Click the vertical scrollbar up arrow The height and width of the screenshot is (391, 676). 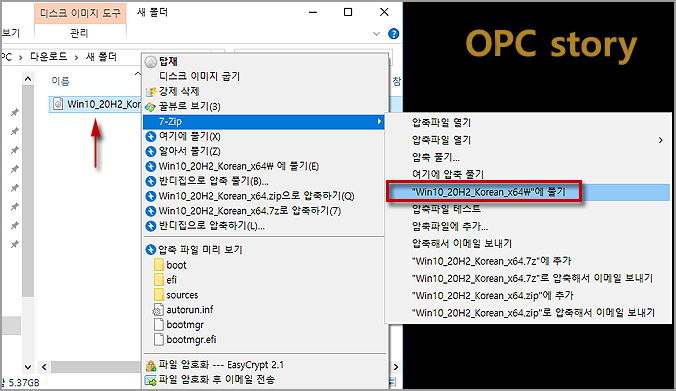coord(28,79)
